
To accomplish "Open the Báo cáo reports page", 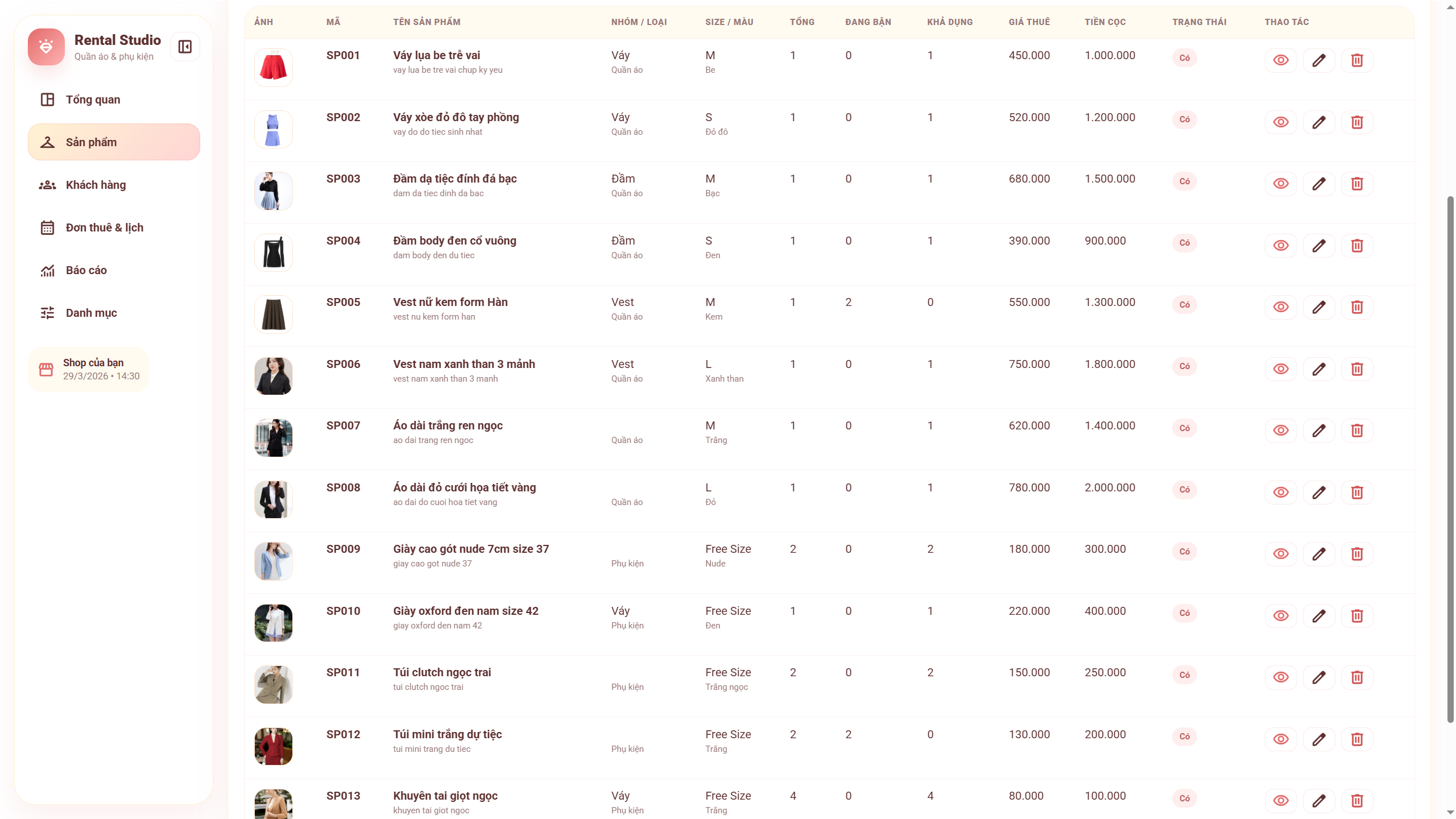I will point(86,270).
